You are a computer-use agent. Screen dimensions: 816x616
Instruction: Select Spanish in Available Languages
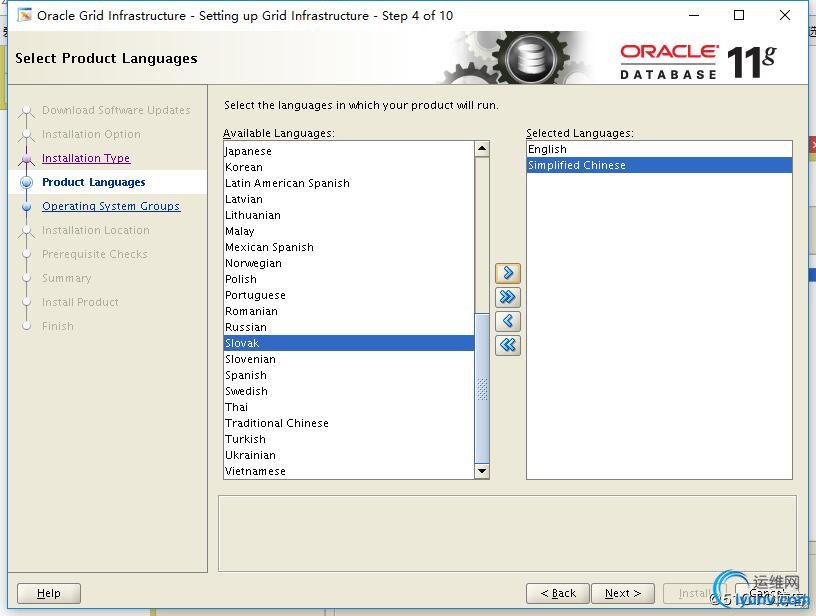coord(349,375)
